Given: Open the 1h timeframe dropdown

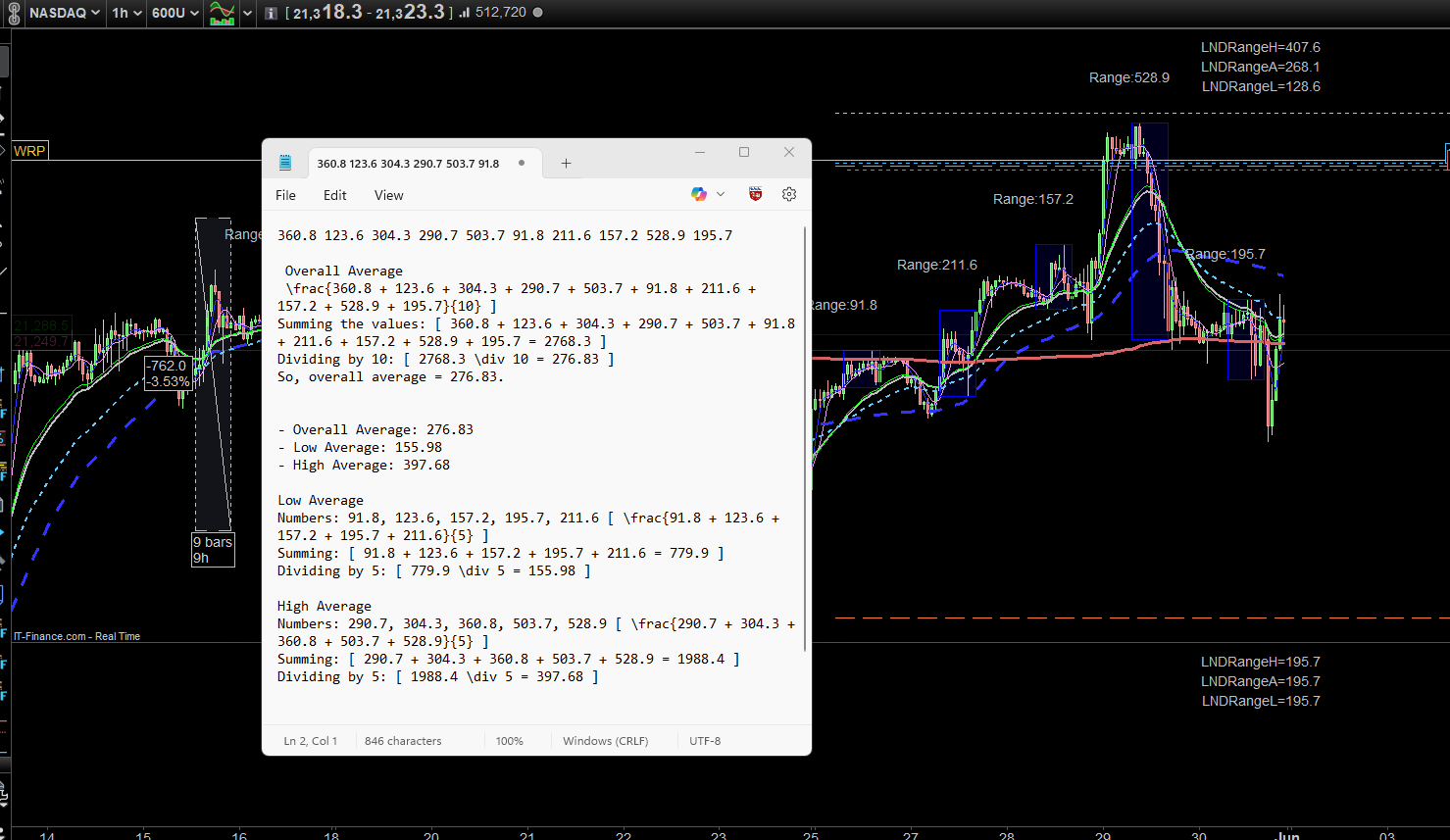Looking at the screenshot, I should [126, 13].
